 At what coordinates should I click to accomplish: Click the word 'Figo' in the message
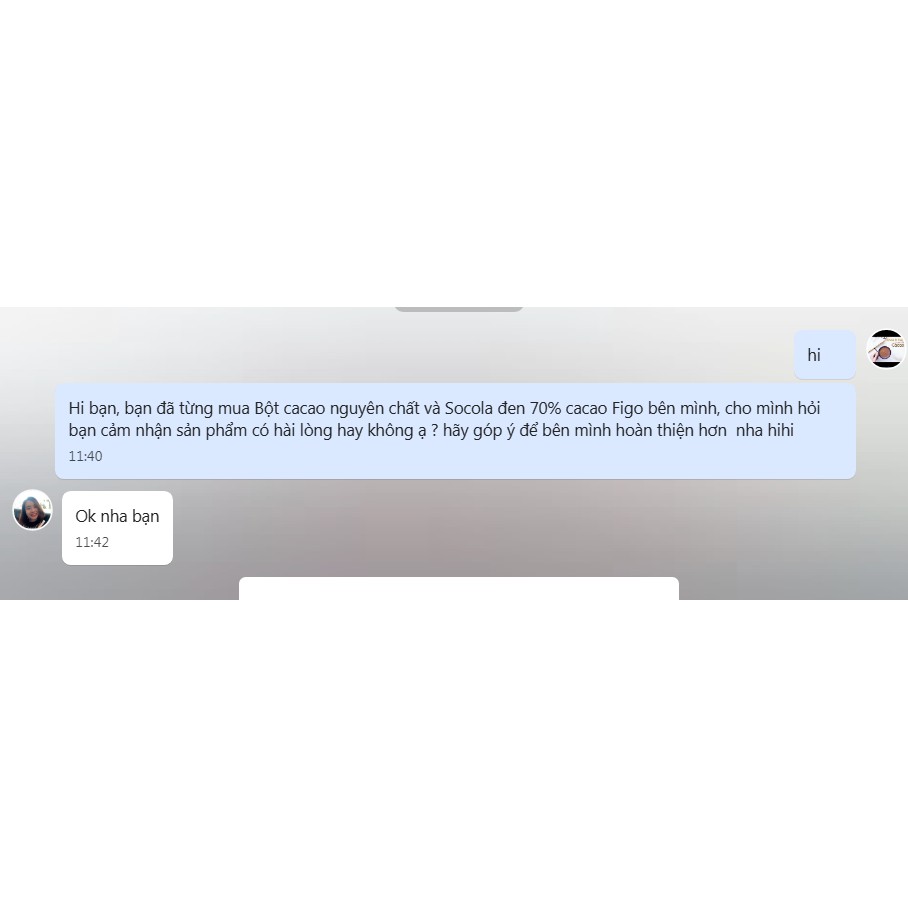click(627, 409)
